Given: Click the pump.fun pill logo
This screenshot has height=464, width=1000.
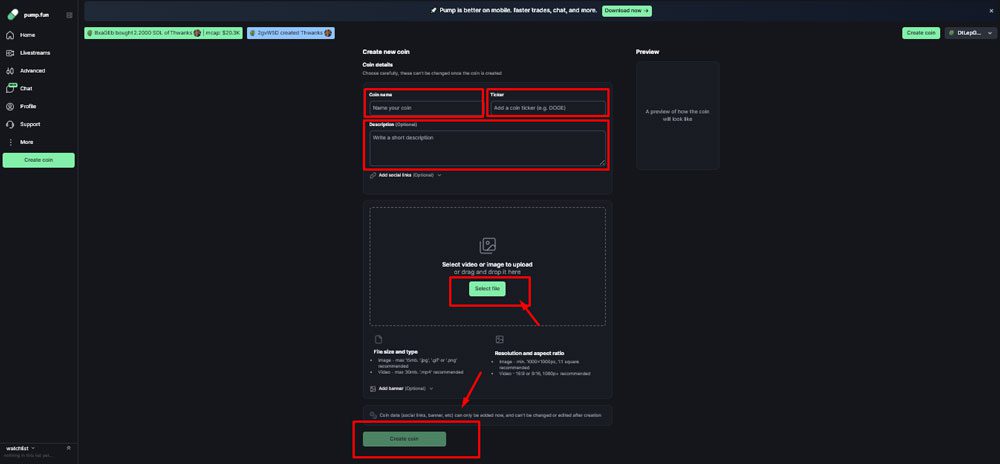Looking at the screenshot, I should click(12, 15).
